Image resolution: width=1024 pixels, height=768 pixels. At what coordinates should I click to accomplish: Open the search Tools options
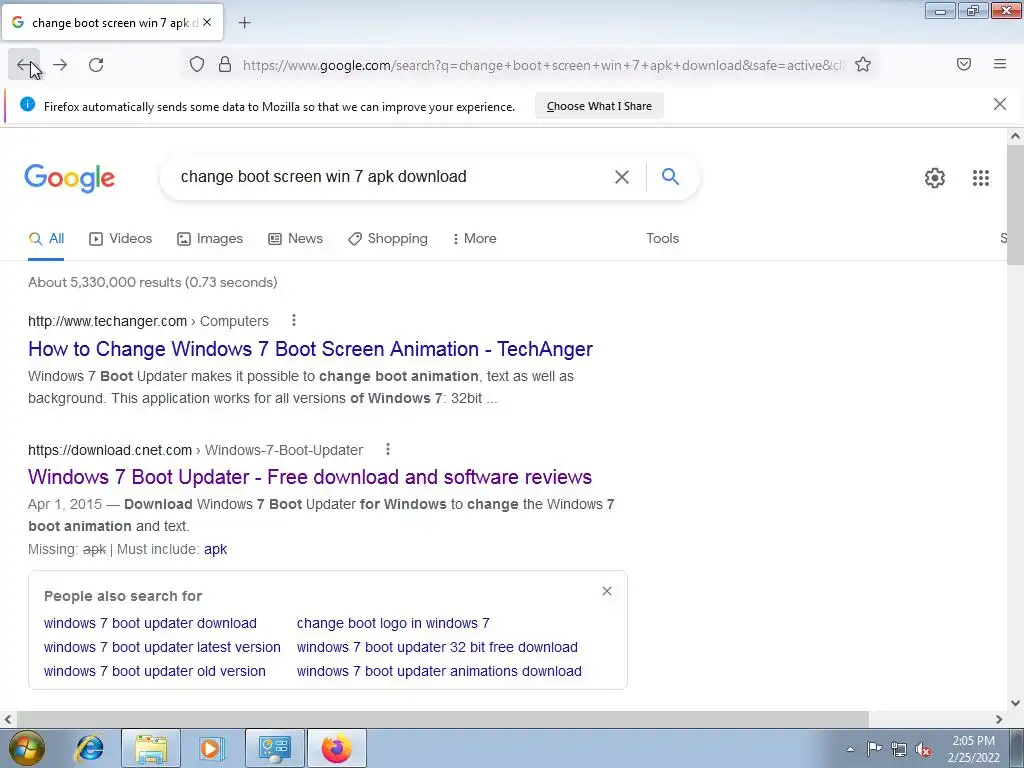click(x=662, y=239)
